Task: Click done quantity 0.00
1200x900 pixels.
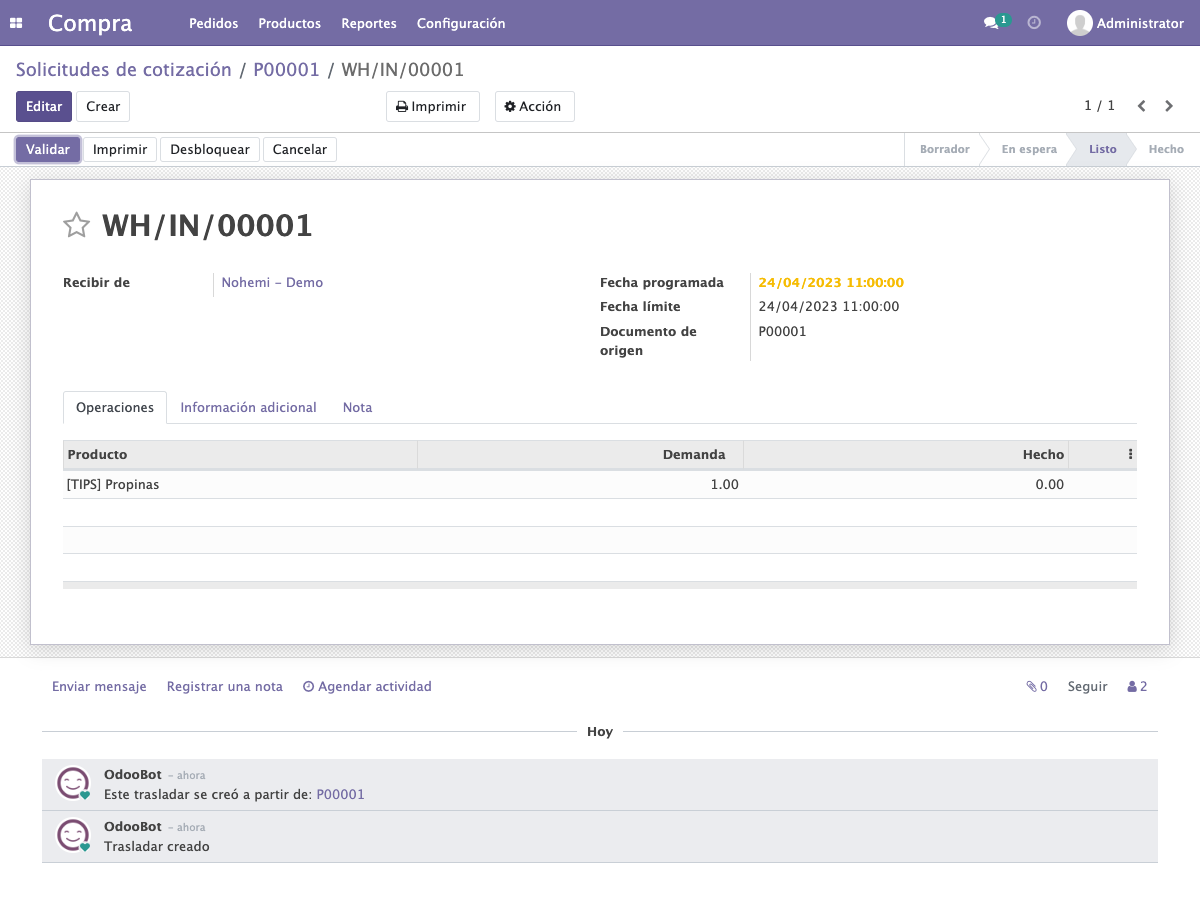Action: click(x=1049, y=485)
